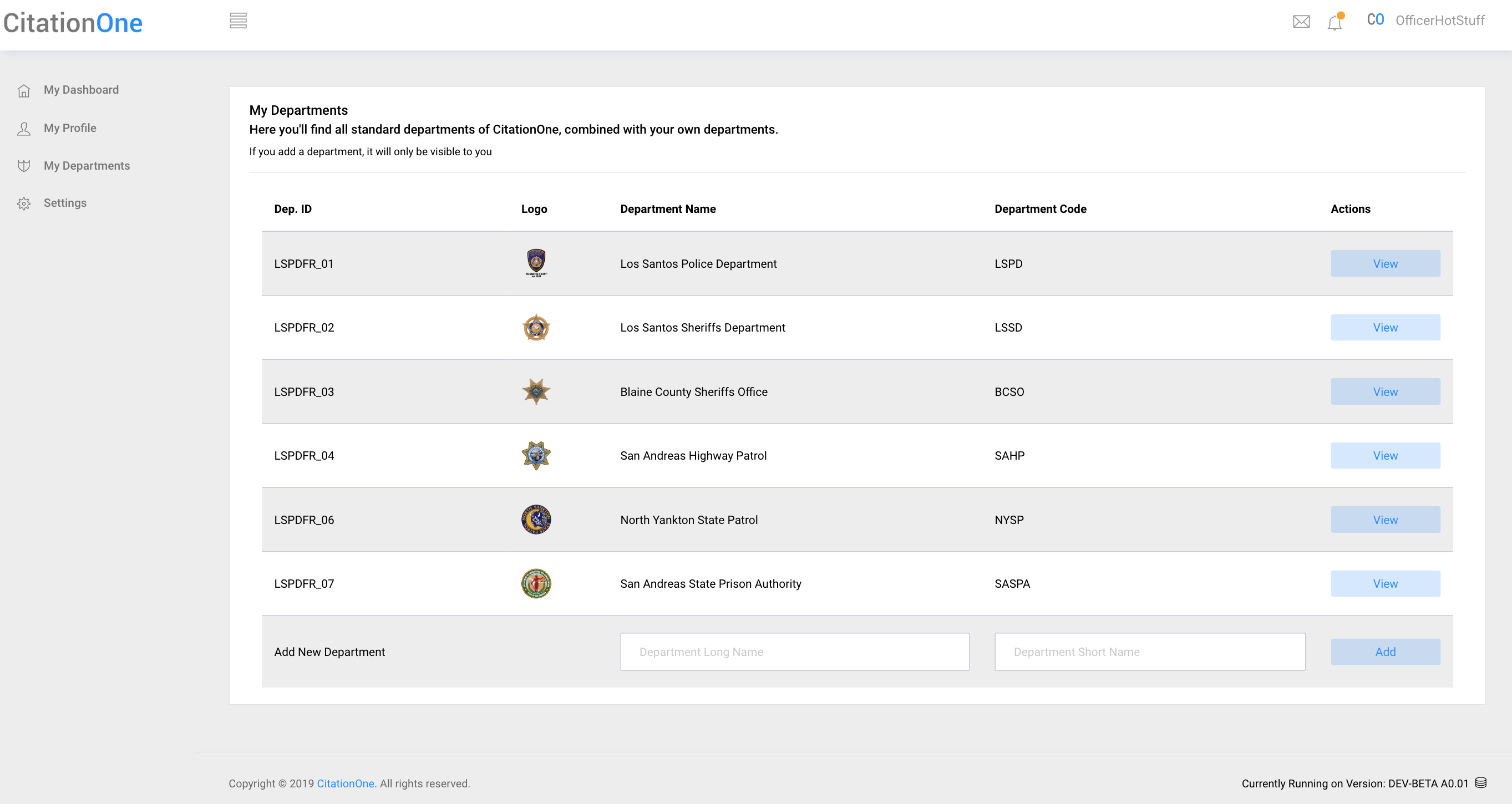1512x804 pixels.
Task: Click the Blaine County Sheriffs star logo
Action: point(535,391)
